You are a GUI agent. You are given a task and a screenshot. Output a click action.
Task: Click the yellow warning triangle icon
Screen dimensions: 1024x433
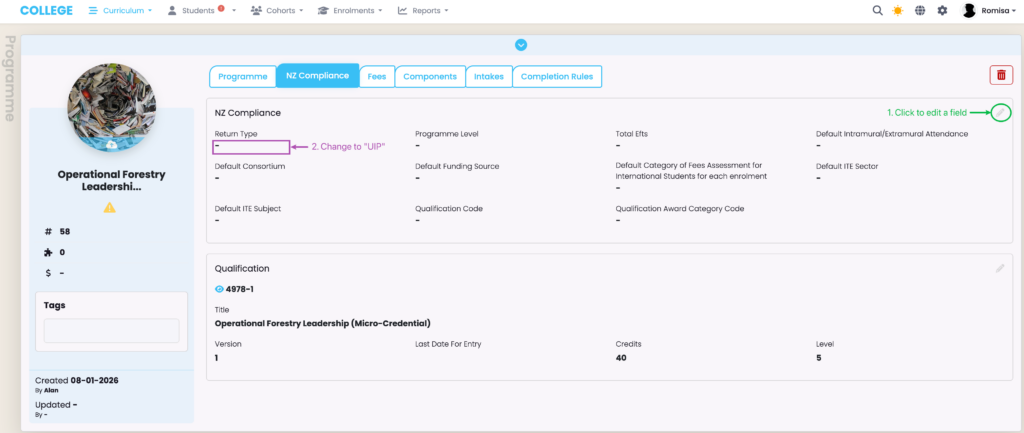[x=110, y=208]
